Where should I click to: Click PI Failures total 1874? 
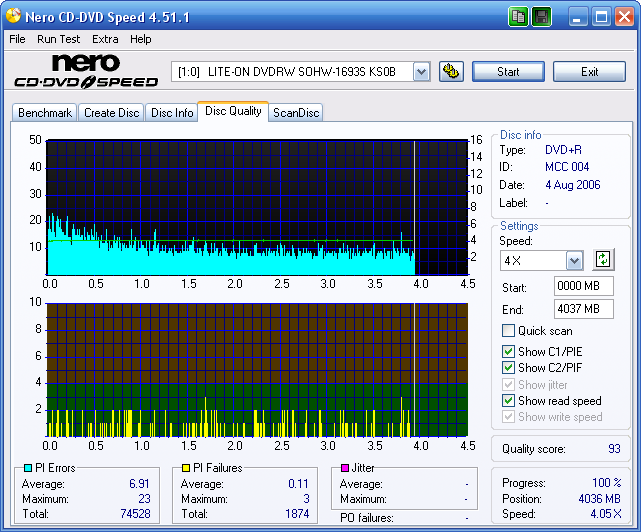coord(297,514)
